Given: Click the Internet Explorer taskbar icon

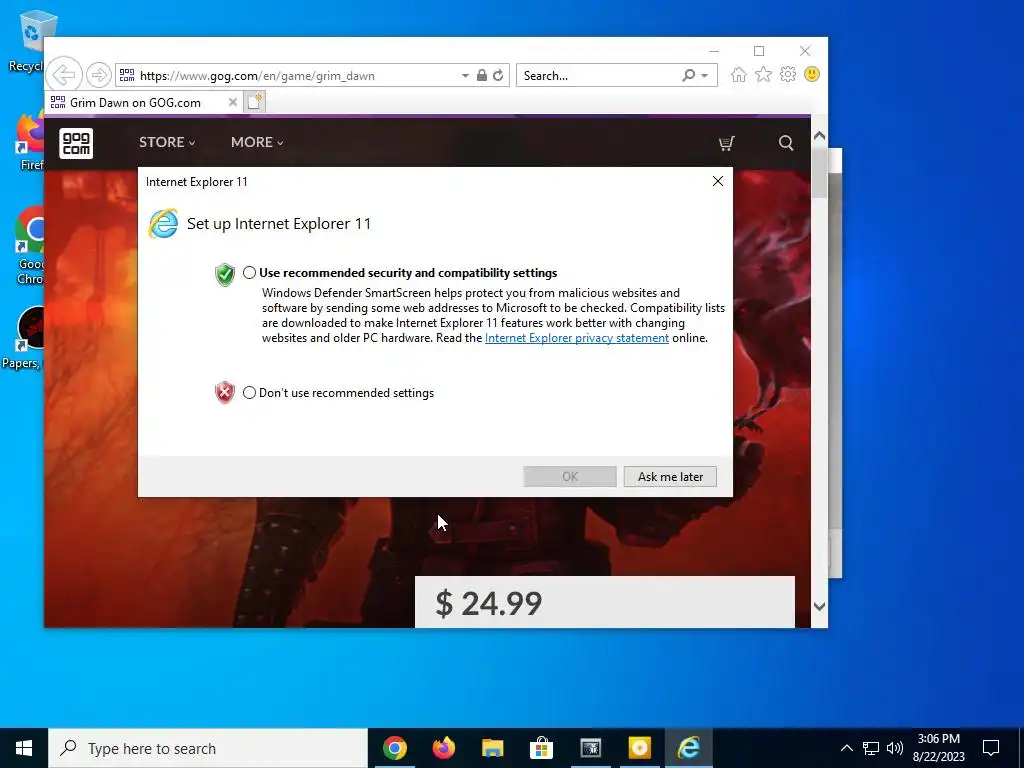Looking at the screenshot, I should pyautogui.click(x=688, y=748).
